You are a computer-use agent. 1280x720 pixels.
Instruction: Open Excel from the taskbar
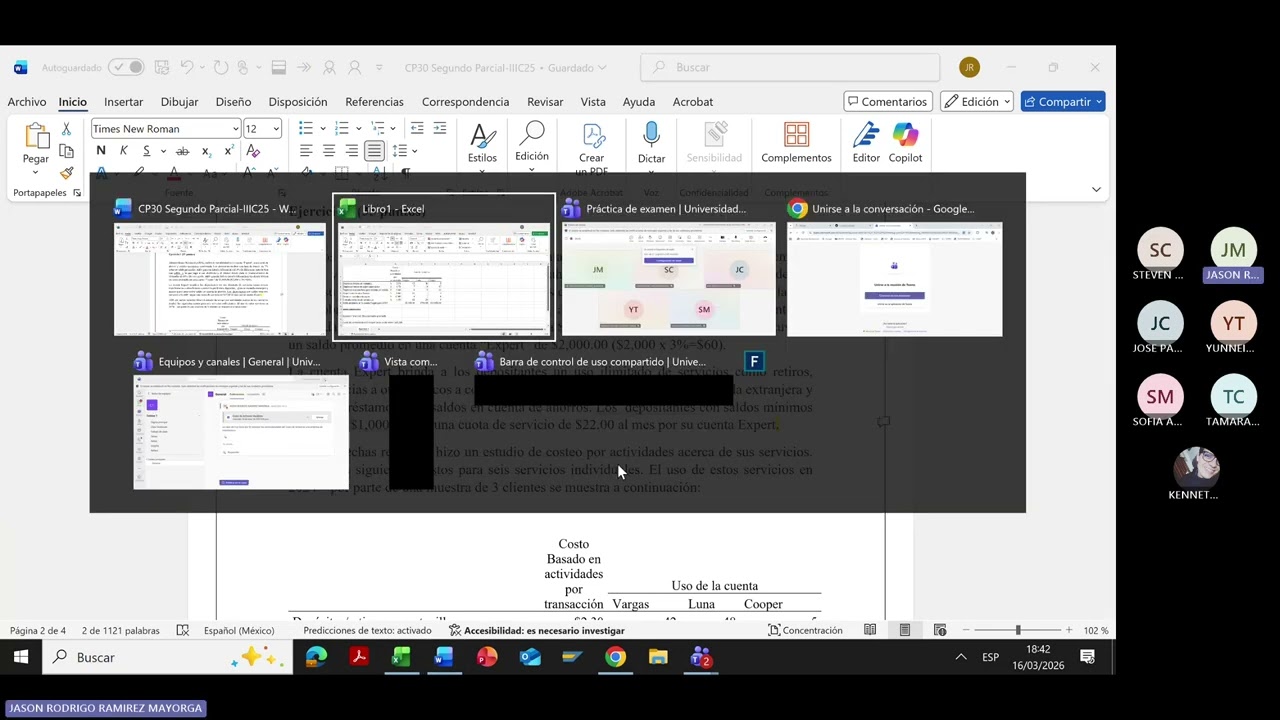(x=401, y=657)
